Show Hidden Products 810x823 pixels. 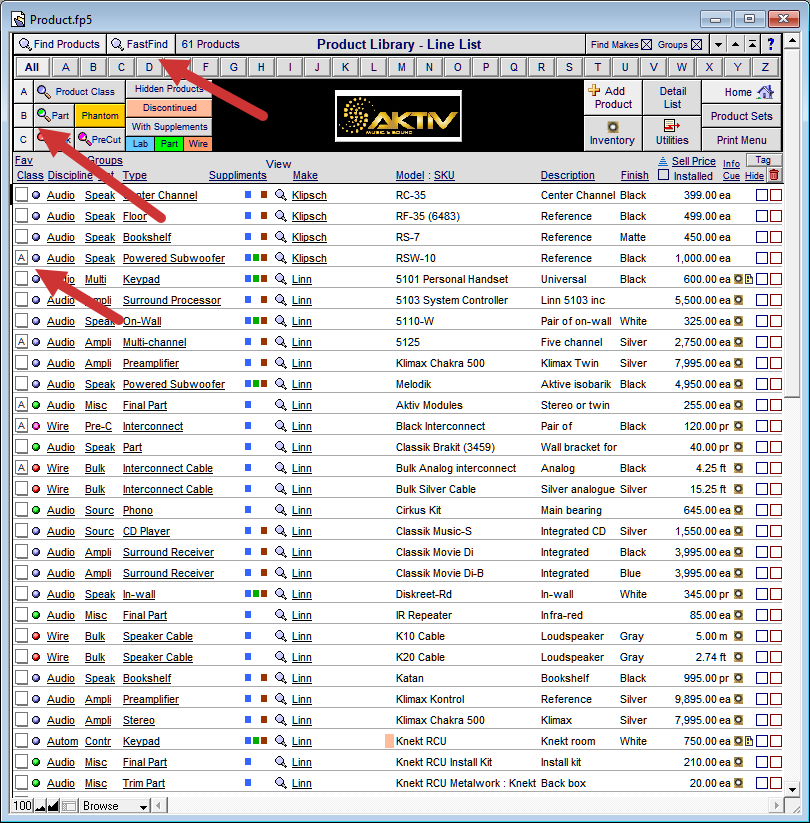[x=169, y=89]
